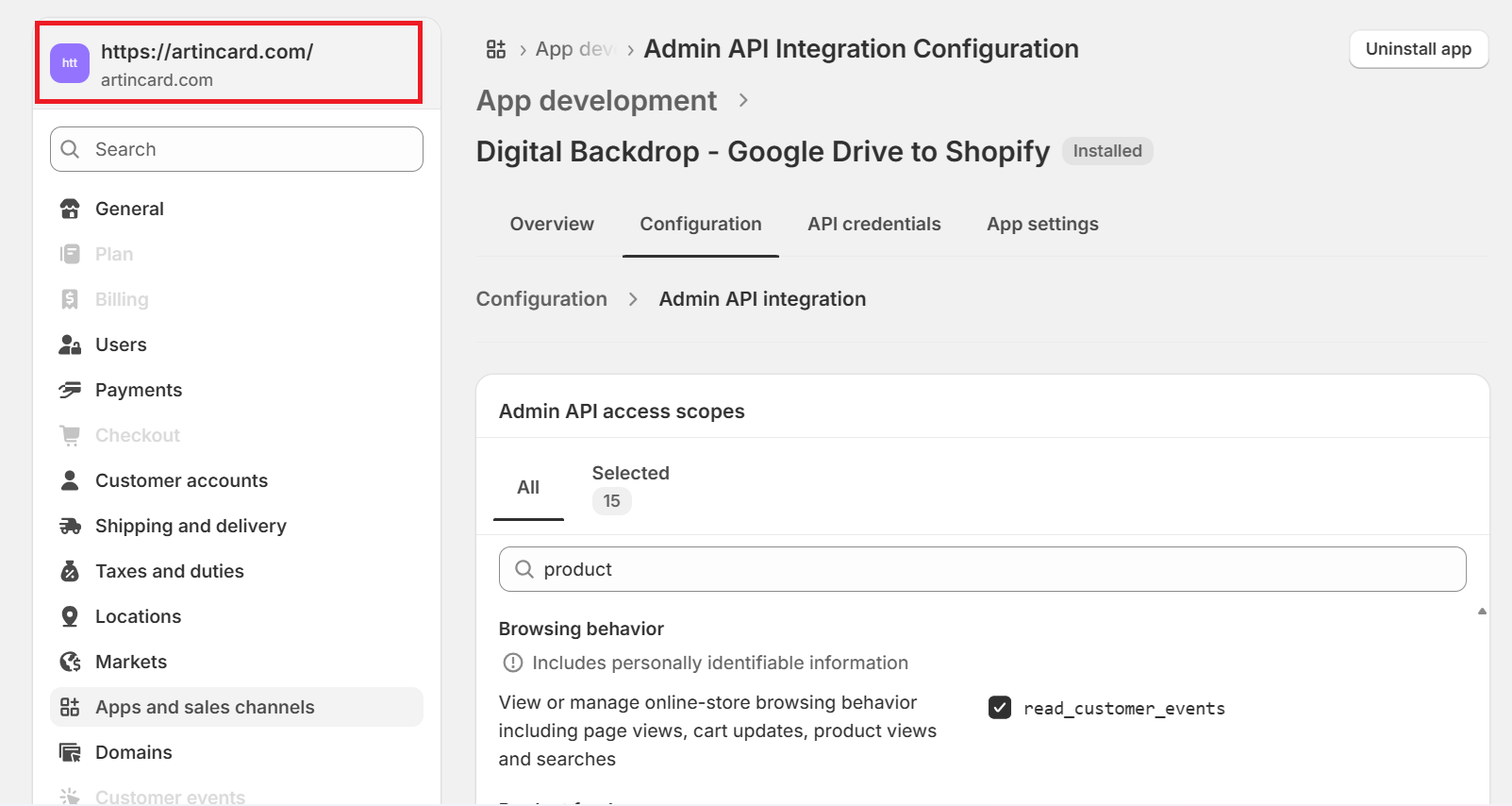Go back via the Configuration breadcrumb link
The width and height of the screenshot is (1512, 806).
541,299
